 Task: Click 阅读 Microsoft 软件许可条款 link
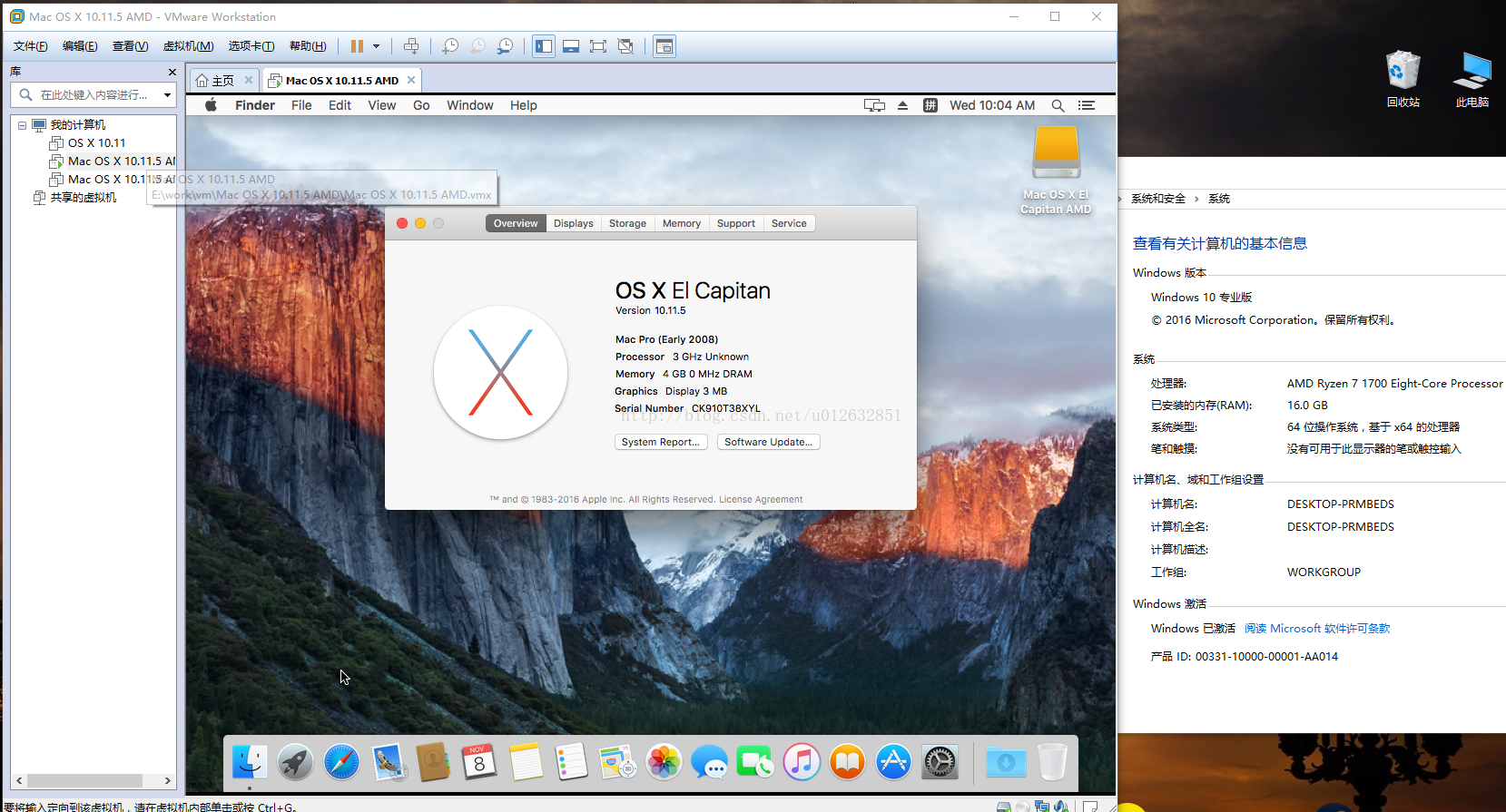tap(1317, 629)
